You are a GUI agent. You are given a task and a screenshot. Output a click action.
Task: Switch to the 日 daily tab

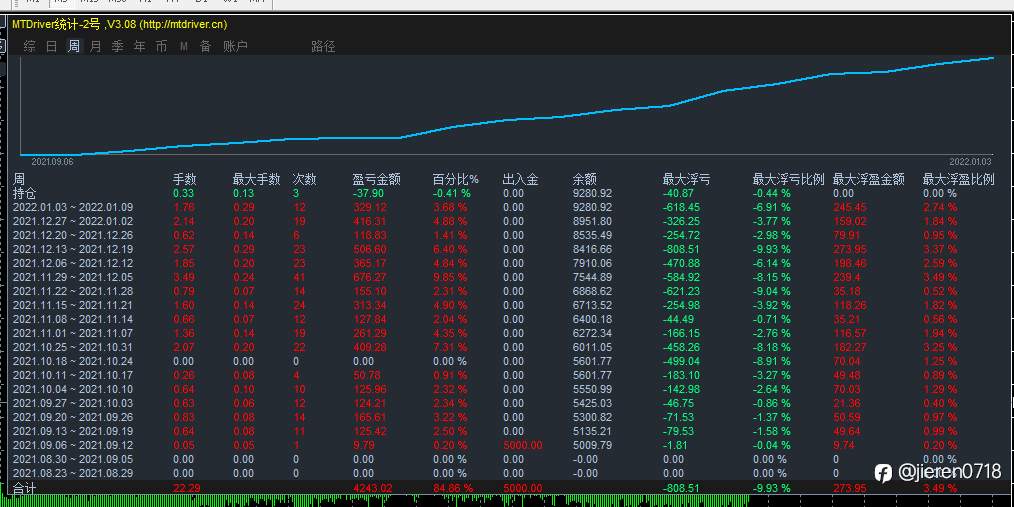click(52, 47)
